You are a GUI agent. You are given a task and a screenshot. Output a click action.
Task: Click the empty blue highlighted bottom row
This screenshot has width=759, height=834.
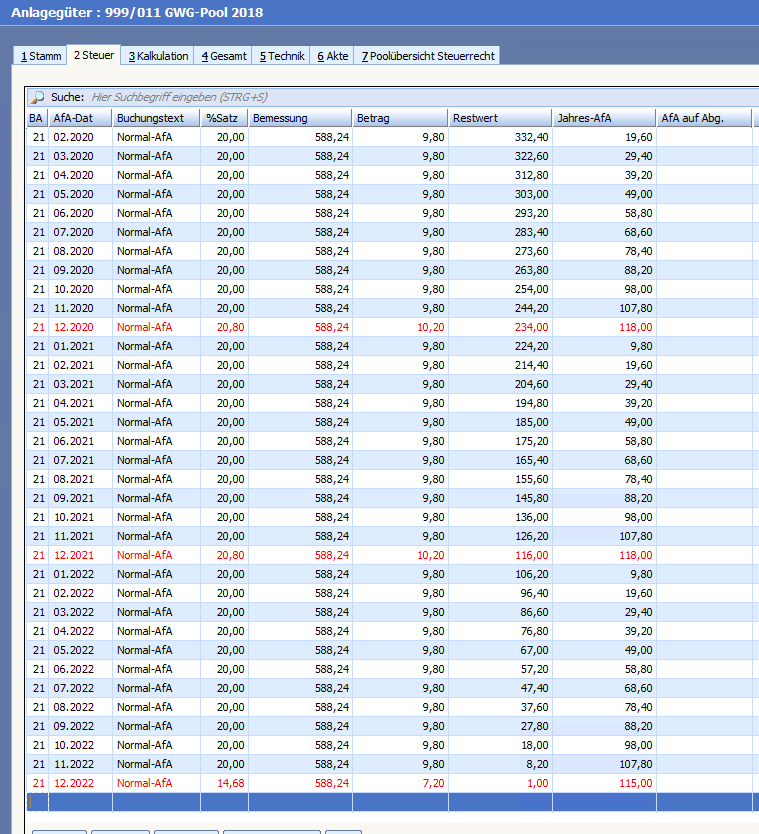coord(300,802)
